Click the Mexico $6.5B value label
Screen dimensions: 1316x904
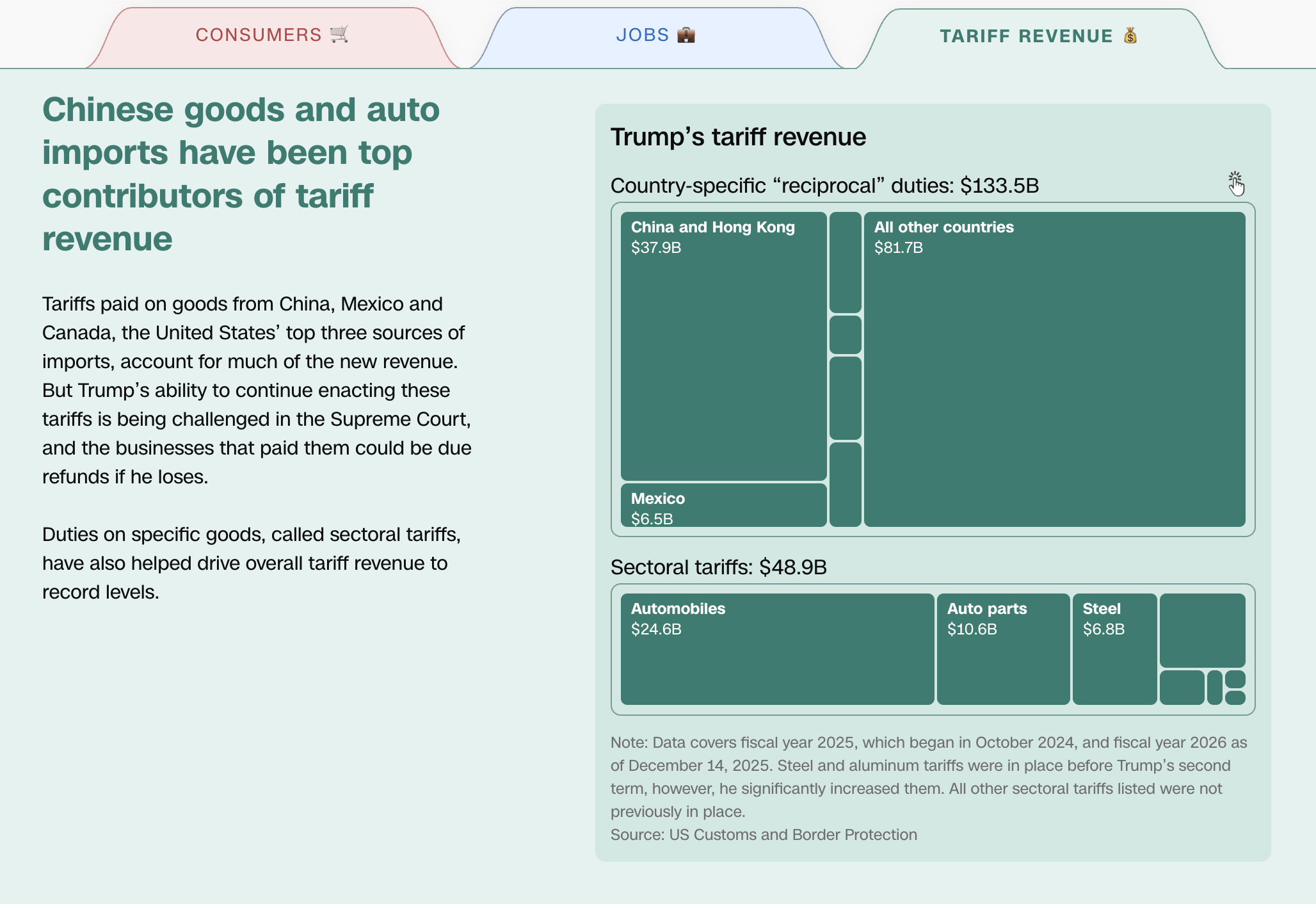652,520
